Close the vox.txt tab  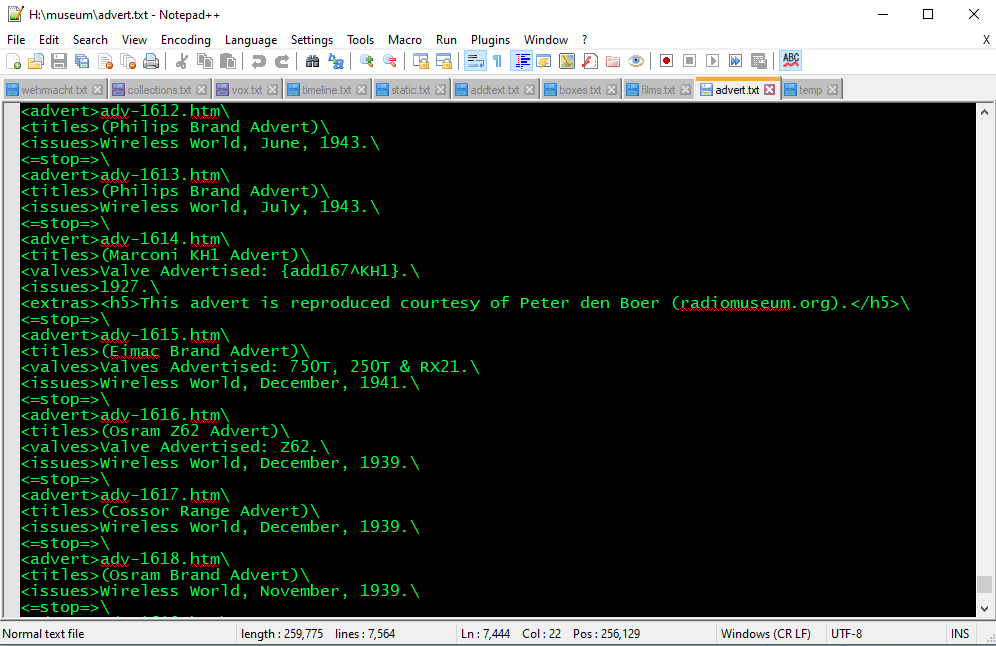click(273, 90)
